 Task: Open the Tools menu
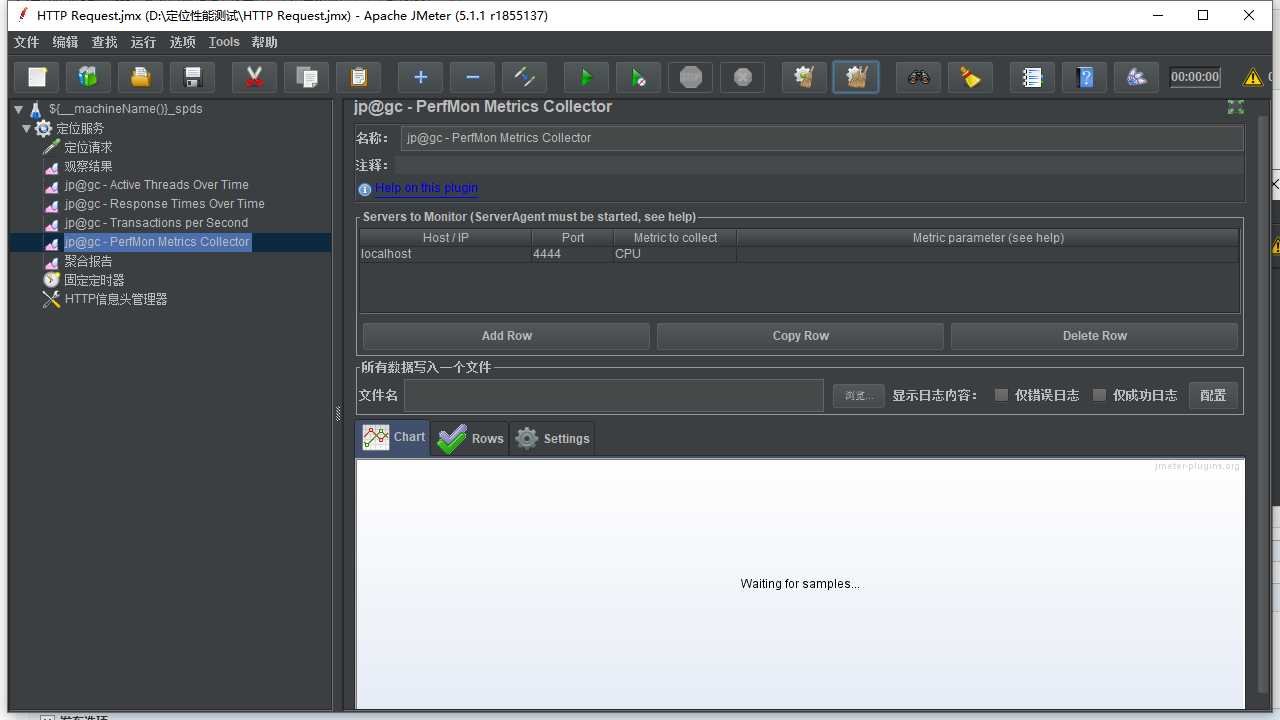[224, 42]
